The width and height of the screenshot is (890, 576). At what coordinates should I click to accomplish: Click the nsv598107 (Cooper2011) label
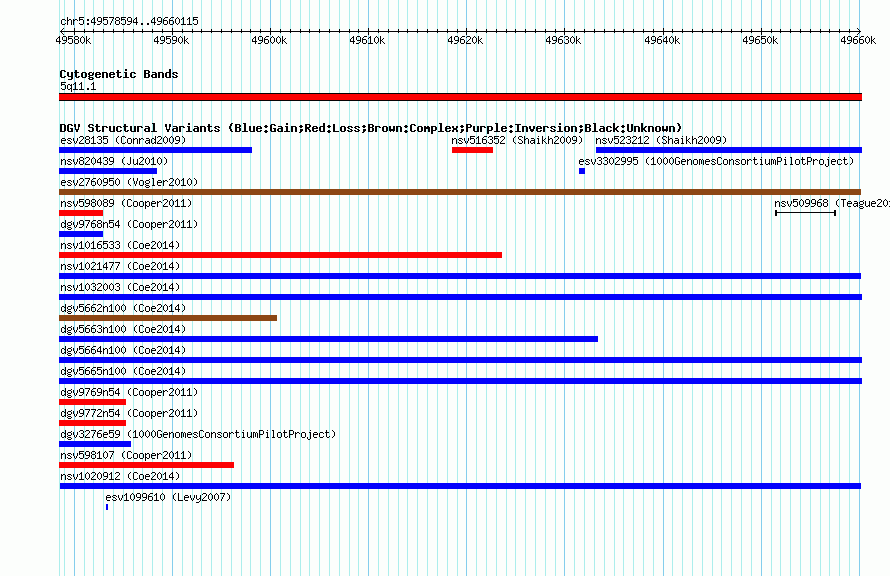coord(126,455)
